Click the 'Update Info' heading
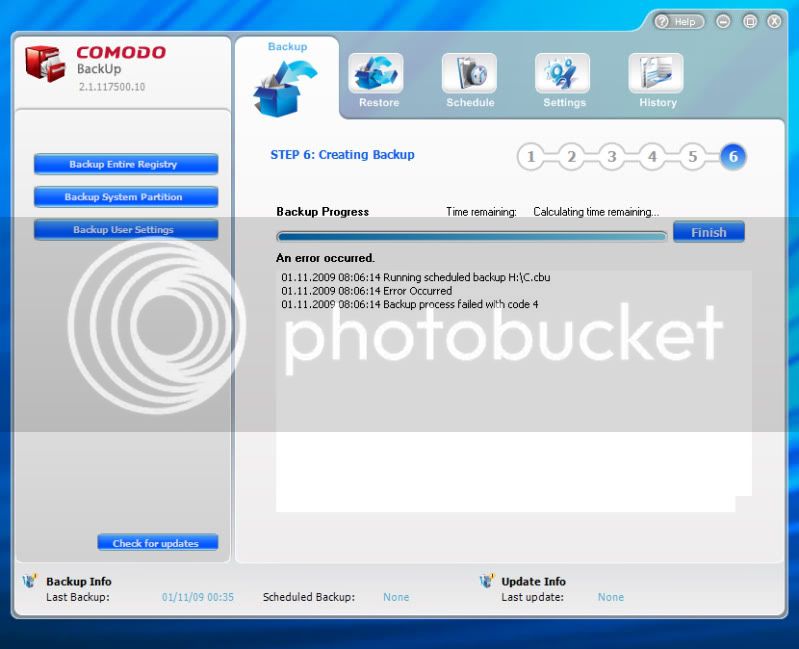799x649 pixels. pos(533,581)
